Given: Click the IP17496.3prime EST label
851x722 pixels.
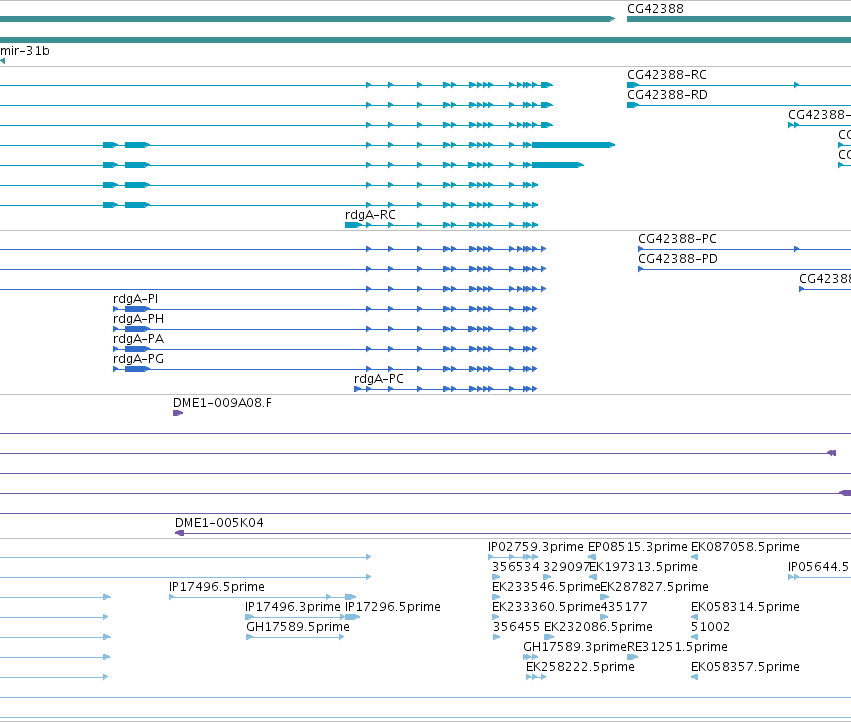Looking at the screenshot, I should (293, 607).
